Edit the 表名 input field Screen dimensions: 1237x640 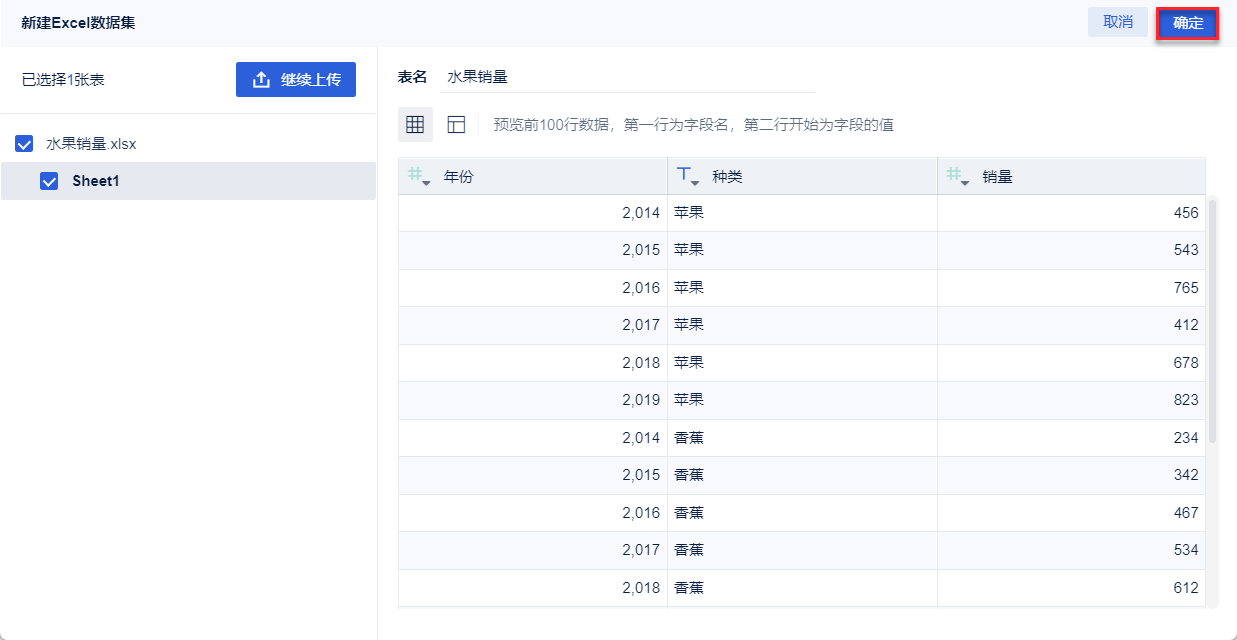pyautogui.click(x=627, y=77)
